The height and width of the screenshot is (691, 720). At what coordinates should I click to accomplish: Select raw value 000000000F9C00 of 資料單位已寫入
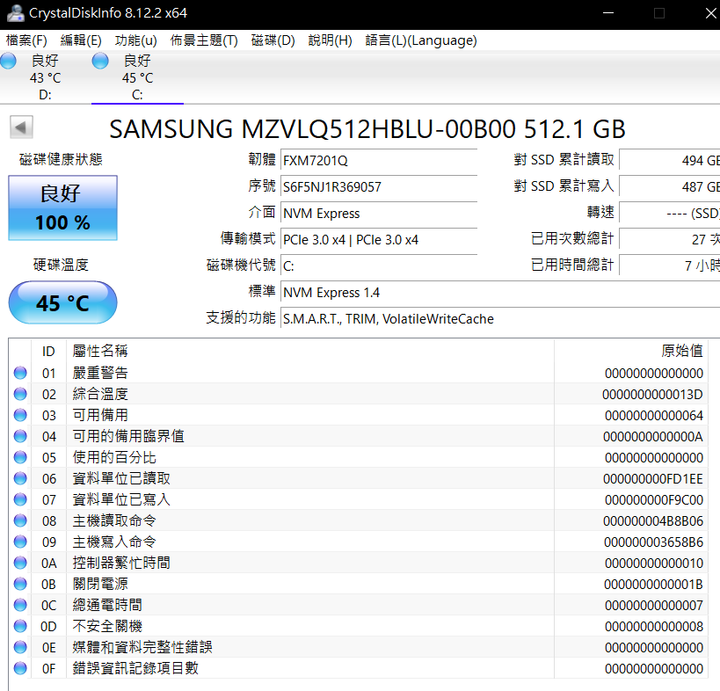click(654, 500)
